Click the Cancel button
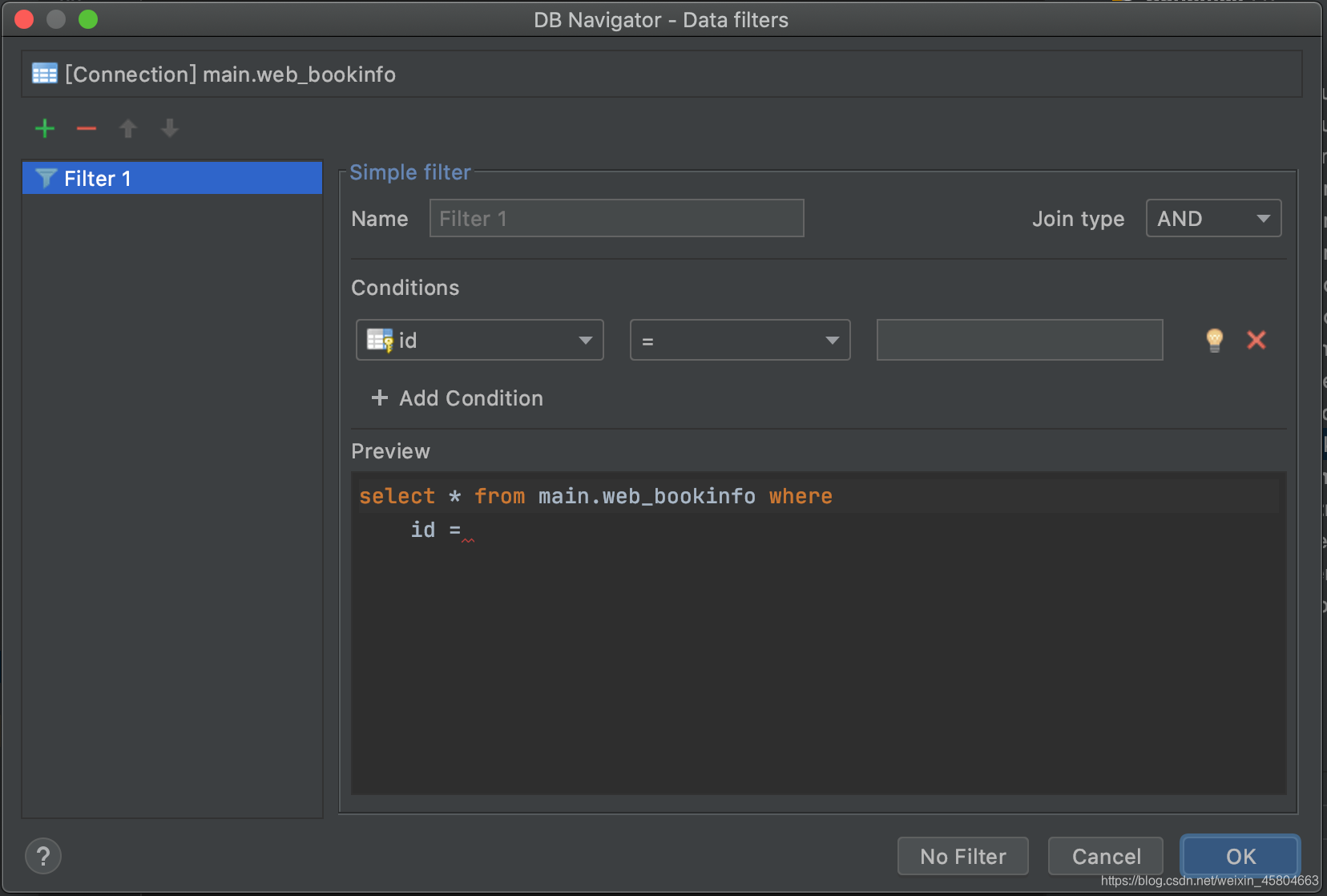This screenshot has width=1327, height=896. 1106,857
